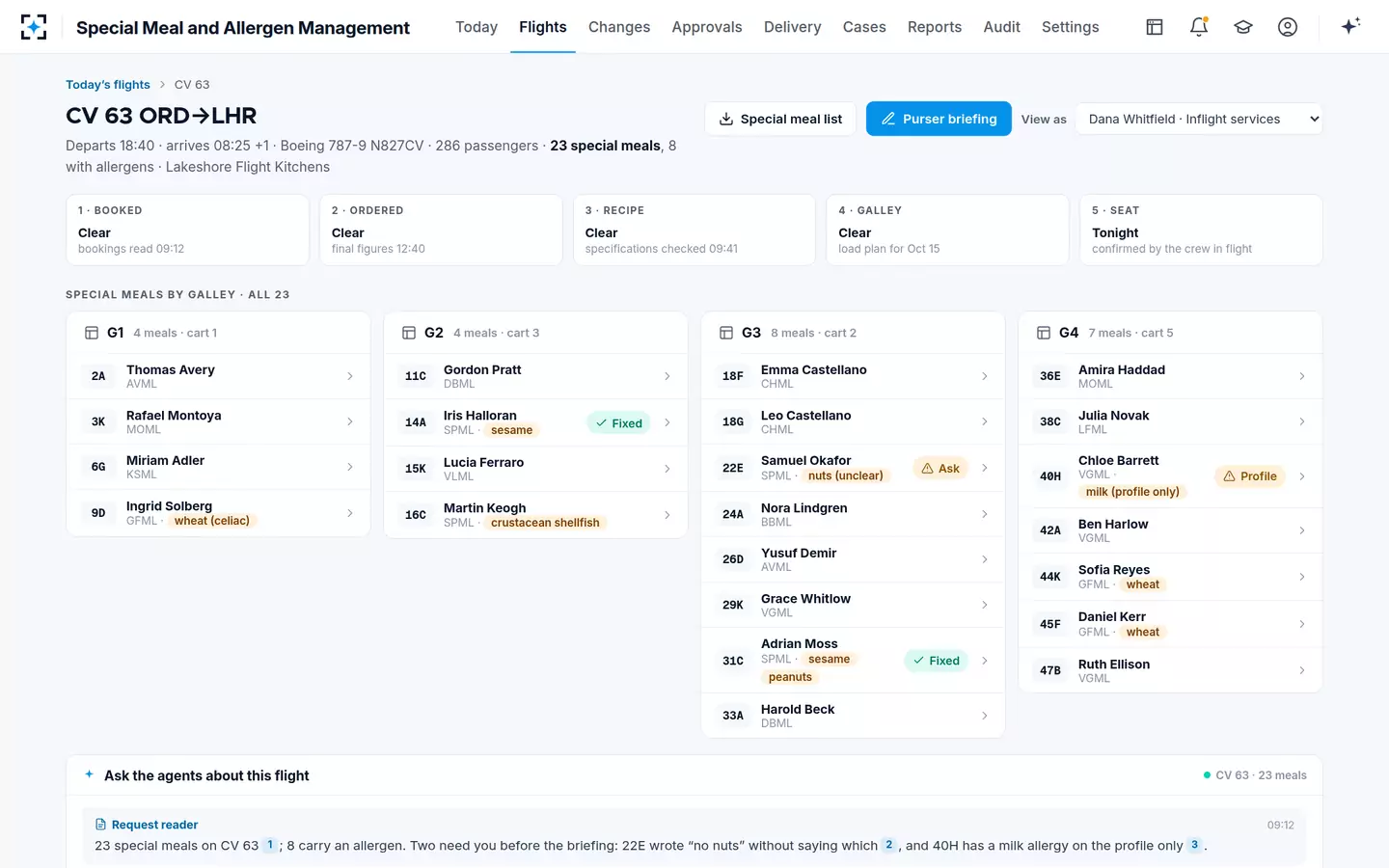Click the app logo icon
Screen dimensions: 1389x868
(34, 27)
